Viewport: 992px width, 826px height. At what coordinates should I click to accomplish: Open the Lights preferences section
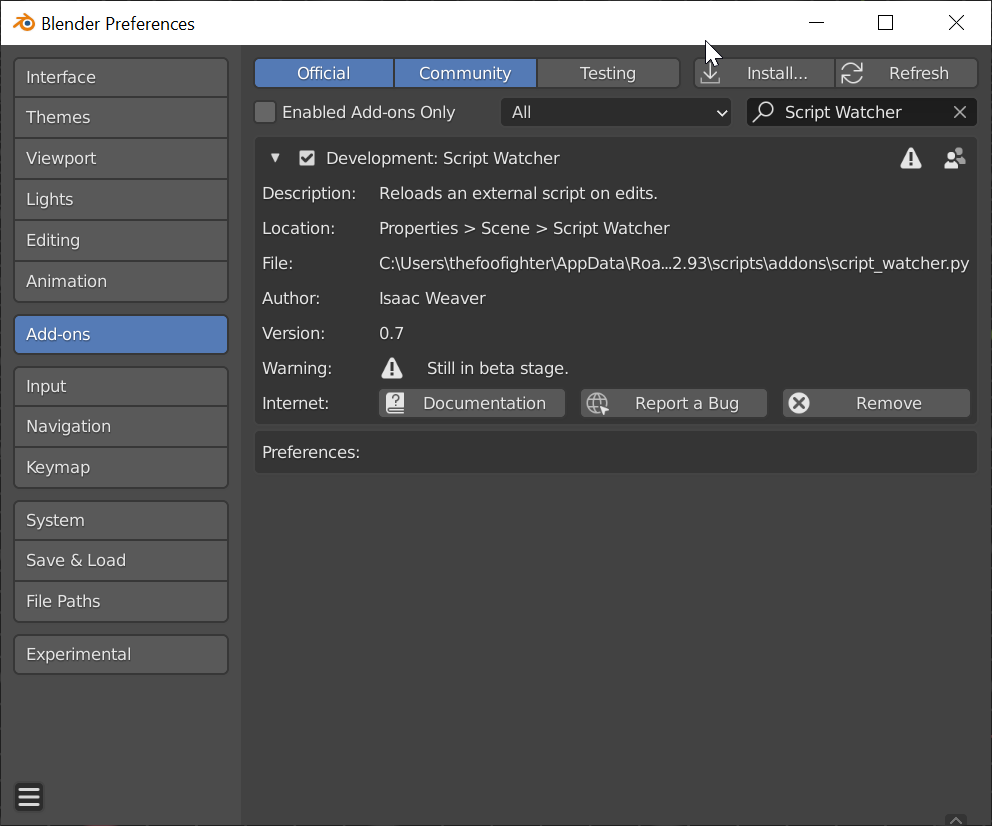(x=121, y=199)
